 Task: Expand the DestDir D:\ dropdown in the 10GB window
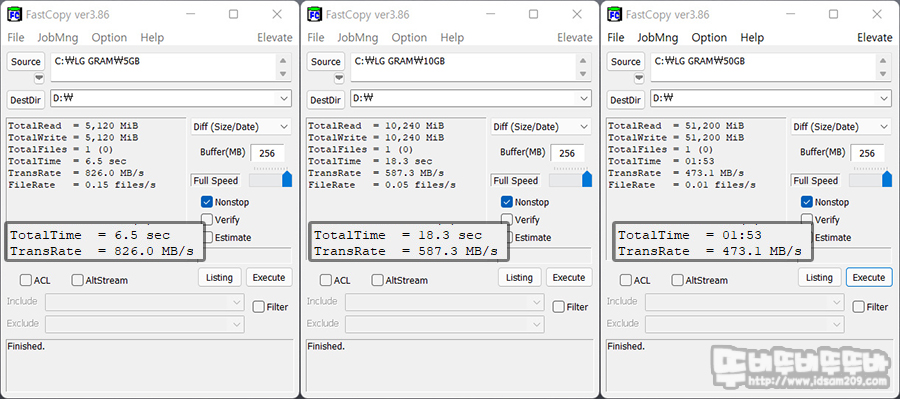584,98
